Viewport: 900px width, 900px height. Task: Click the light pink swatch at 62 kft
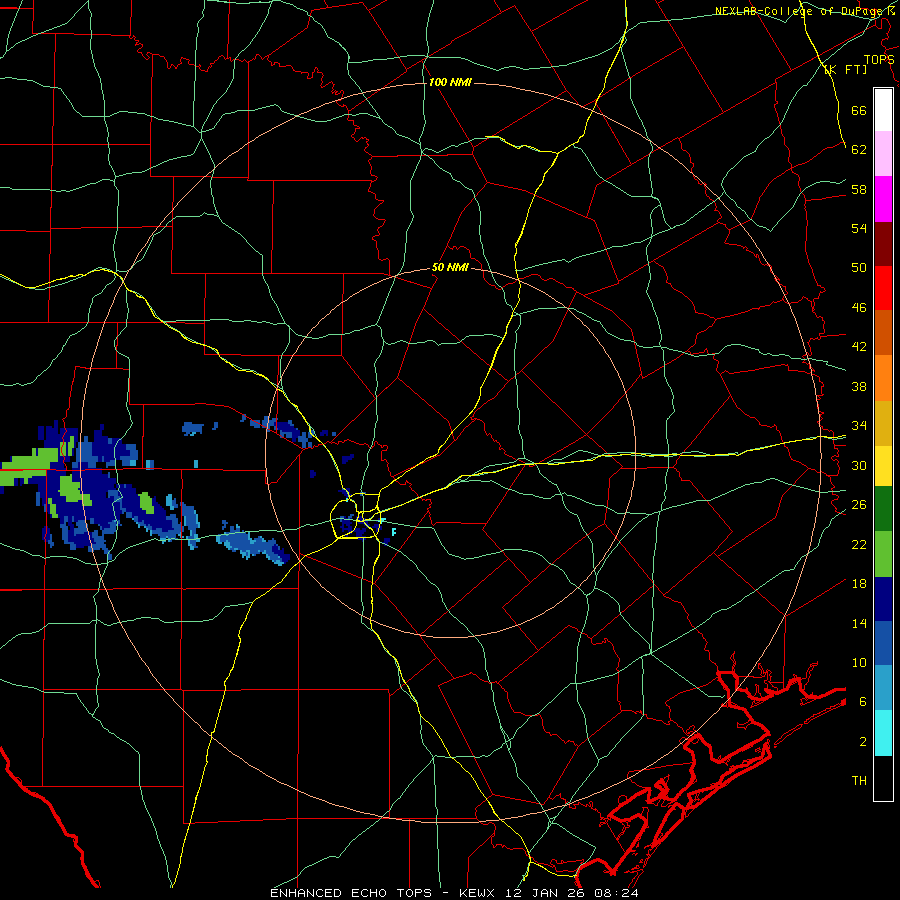[x=883, y=154]
